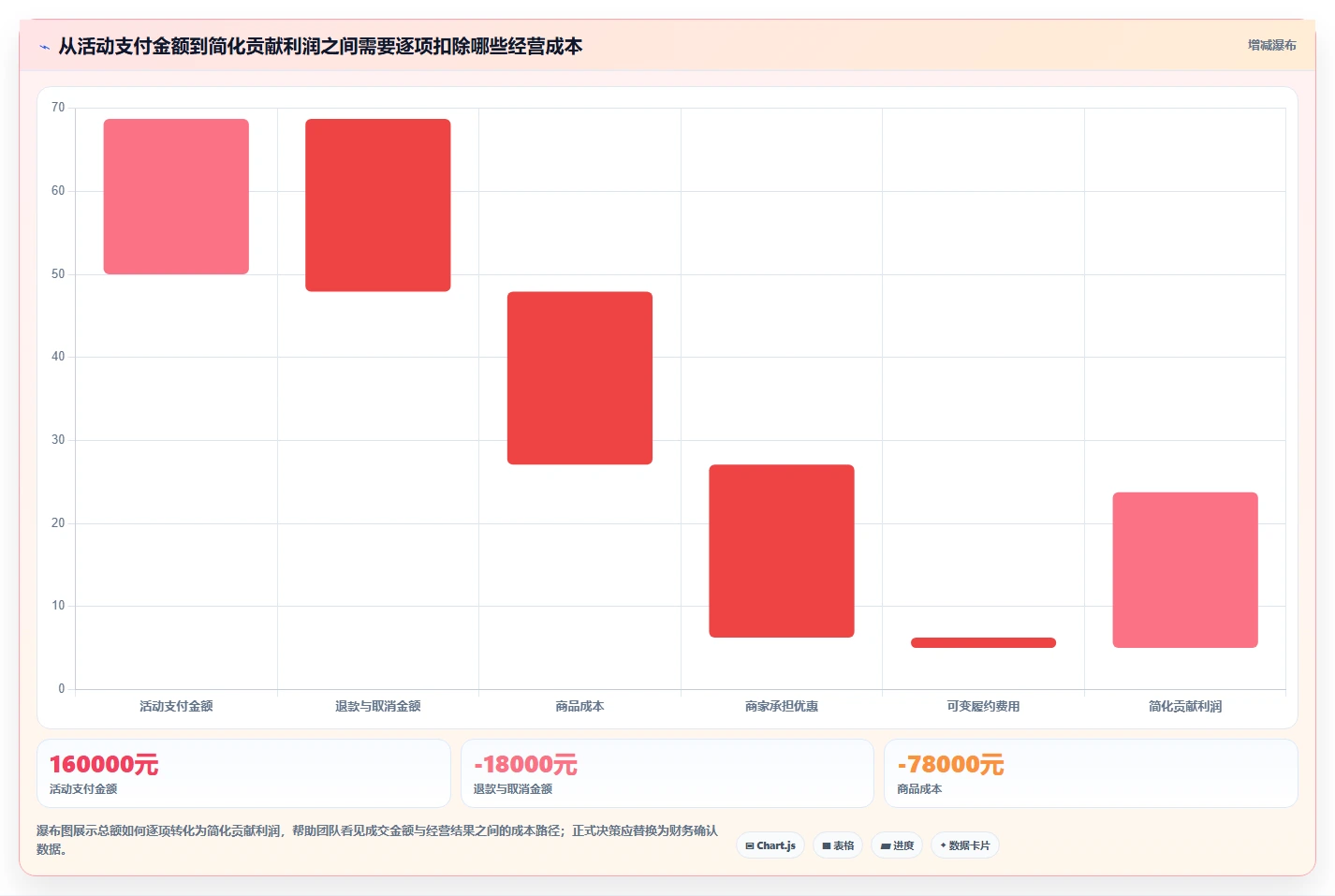This screenshot has height=896, width=1335.
Task: Click the 增减瀑布 tag in header
Action: [x=1271, y=45]
